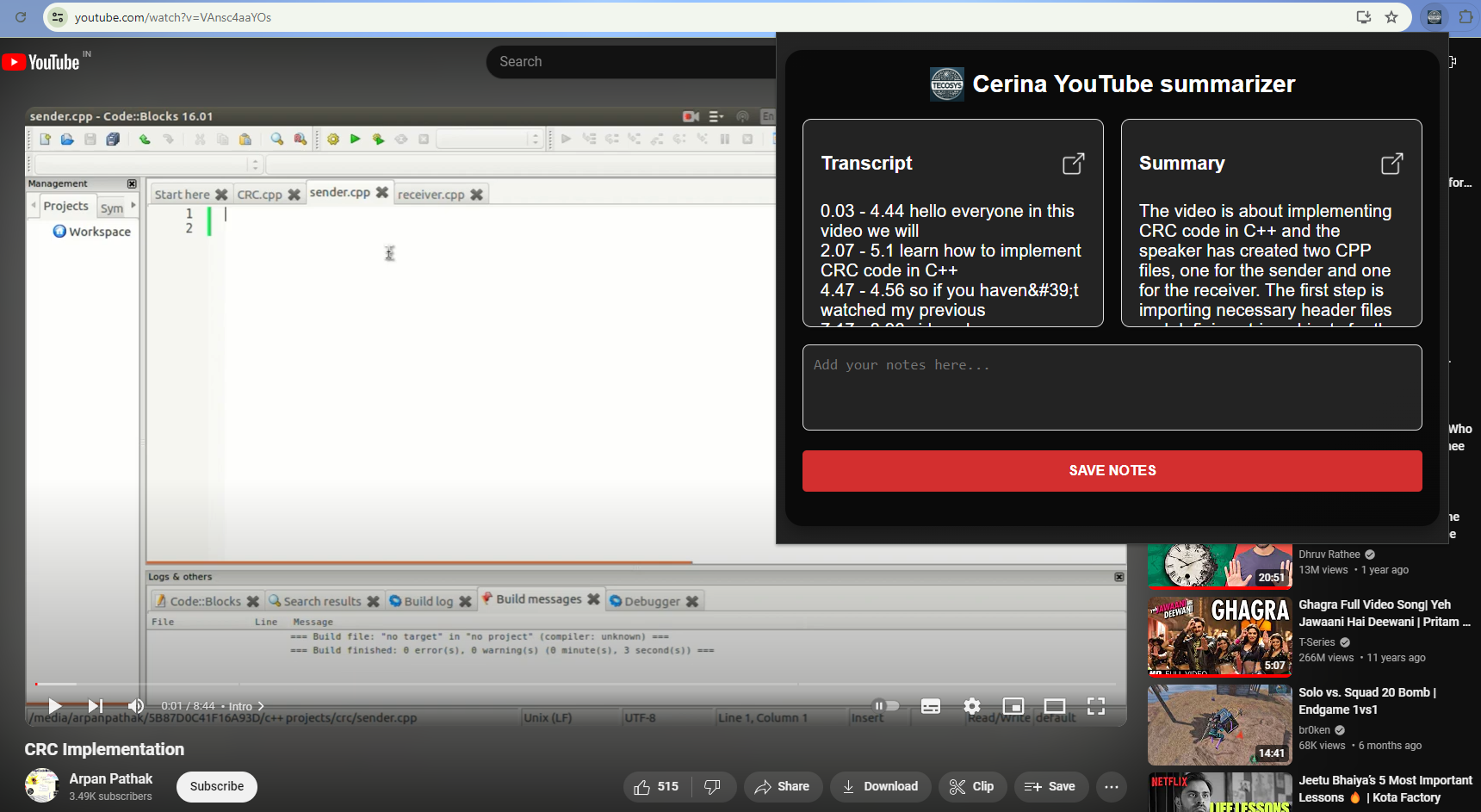
Task: Expand the Intro chapter chevron
Action: point(261,706)
